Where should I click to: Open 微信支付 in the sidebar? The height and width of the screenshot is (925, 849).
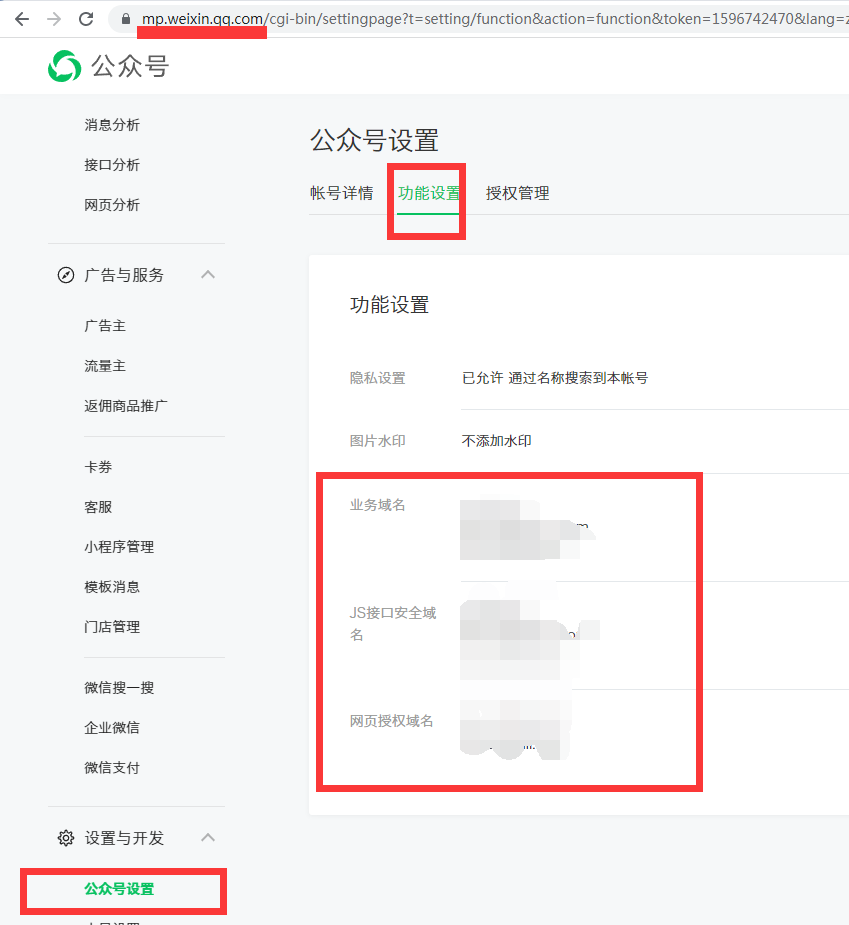pyautogui.click(x=112, y=768)
